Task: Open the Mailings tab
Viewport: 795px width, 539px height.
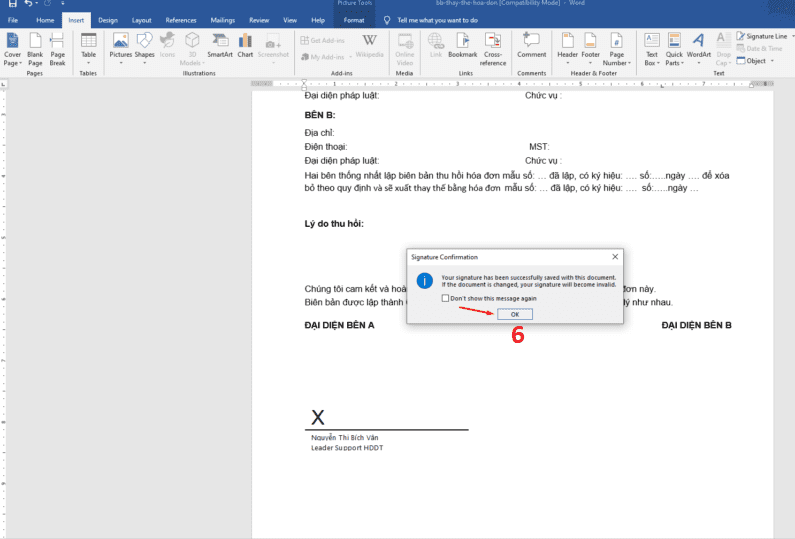Action: click(223, 20)
